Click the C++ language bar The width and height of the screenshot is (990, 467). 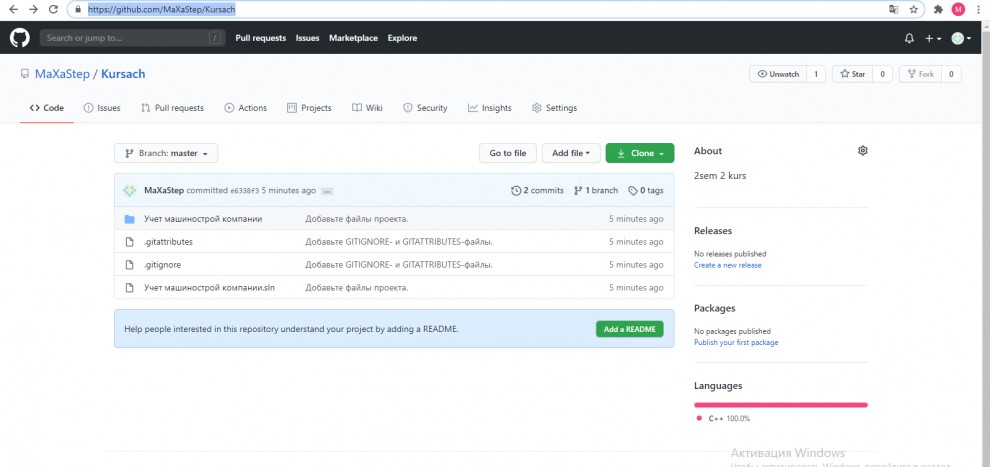click(780, 405)
